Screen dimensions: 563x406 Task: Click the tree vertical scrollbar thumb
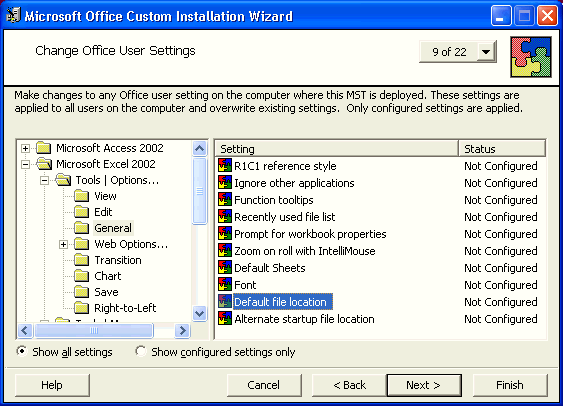(199, 191)
